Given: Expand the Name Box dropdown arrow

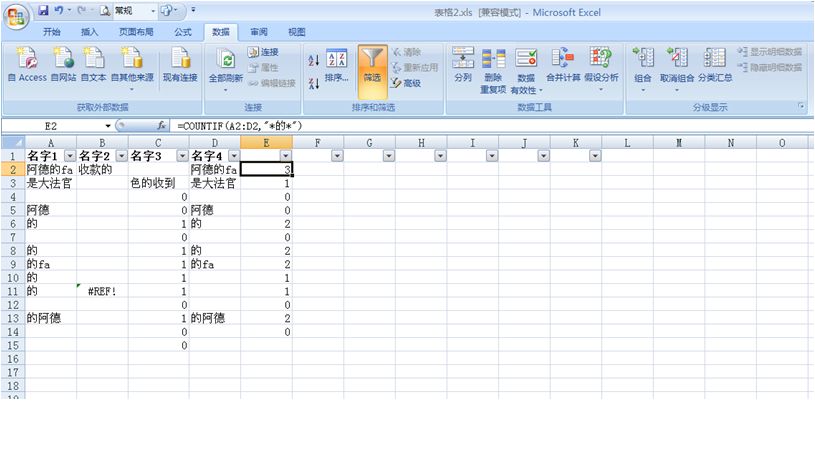Looking at the screenshot, I should click(108, 126).
